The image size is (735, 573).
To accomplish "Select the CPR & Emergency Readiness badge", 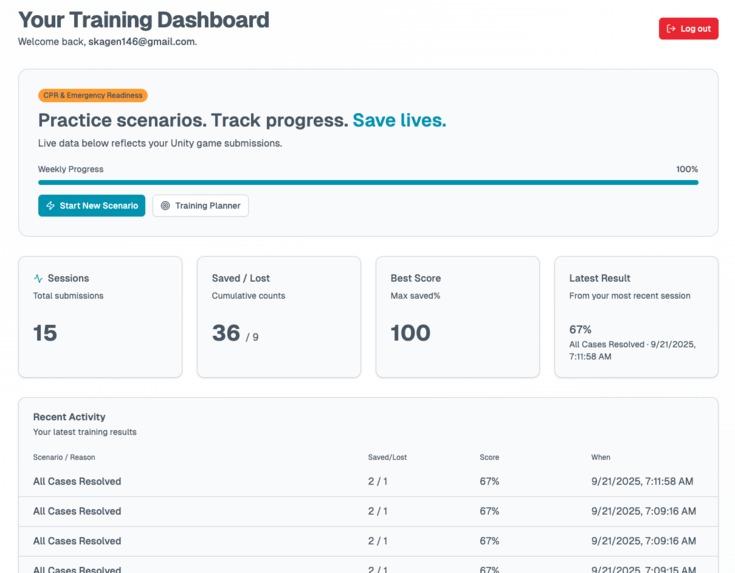I will click(93, 95).
